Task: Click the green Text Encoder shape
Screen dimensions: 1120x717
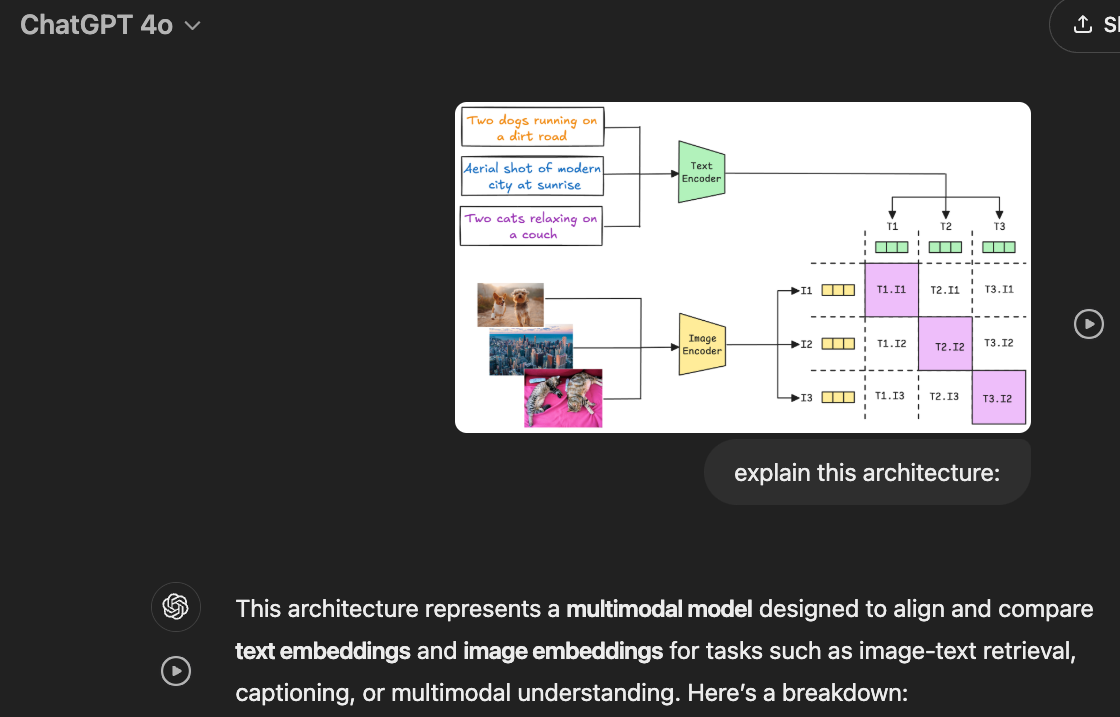Action: tap(701, 172)
